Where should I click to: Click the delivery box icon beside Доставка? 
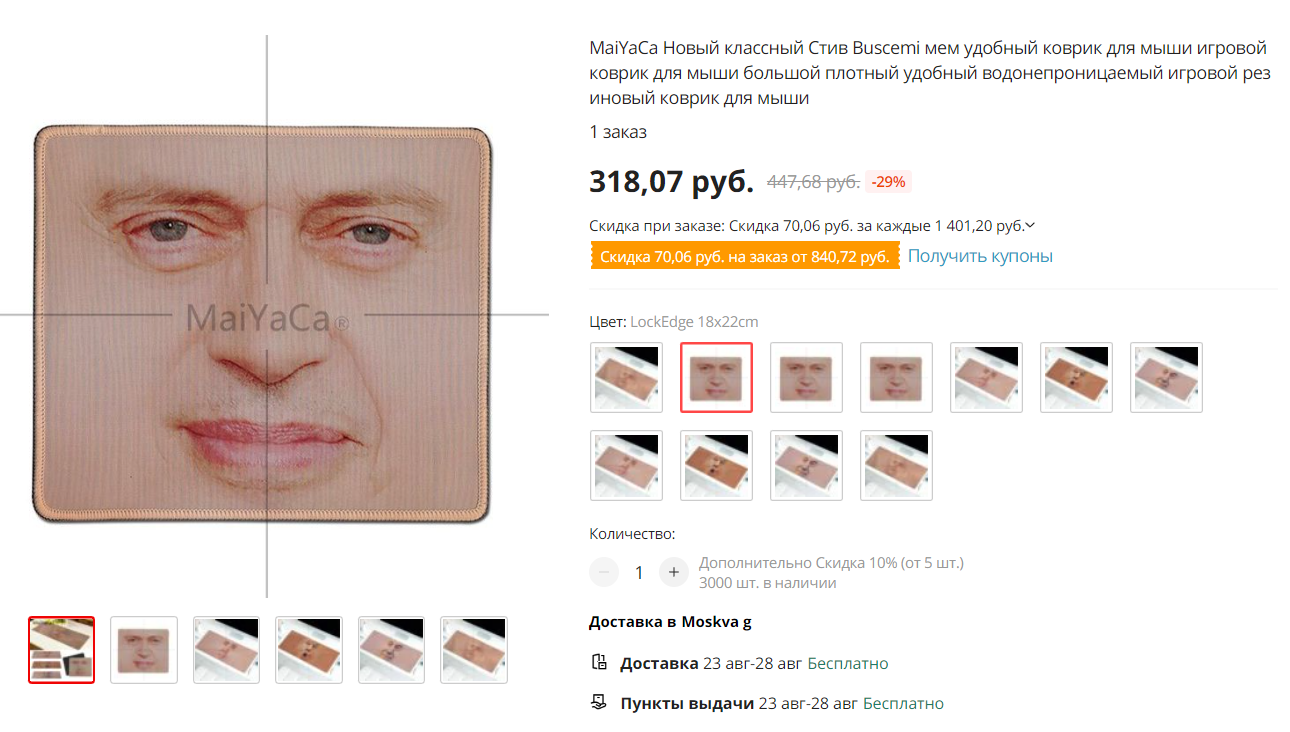pyautogui.click(x=599, y=663)
